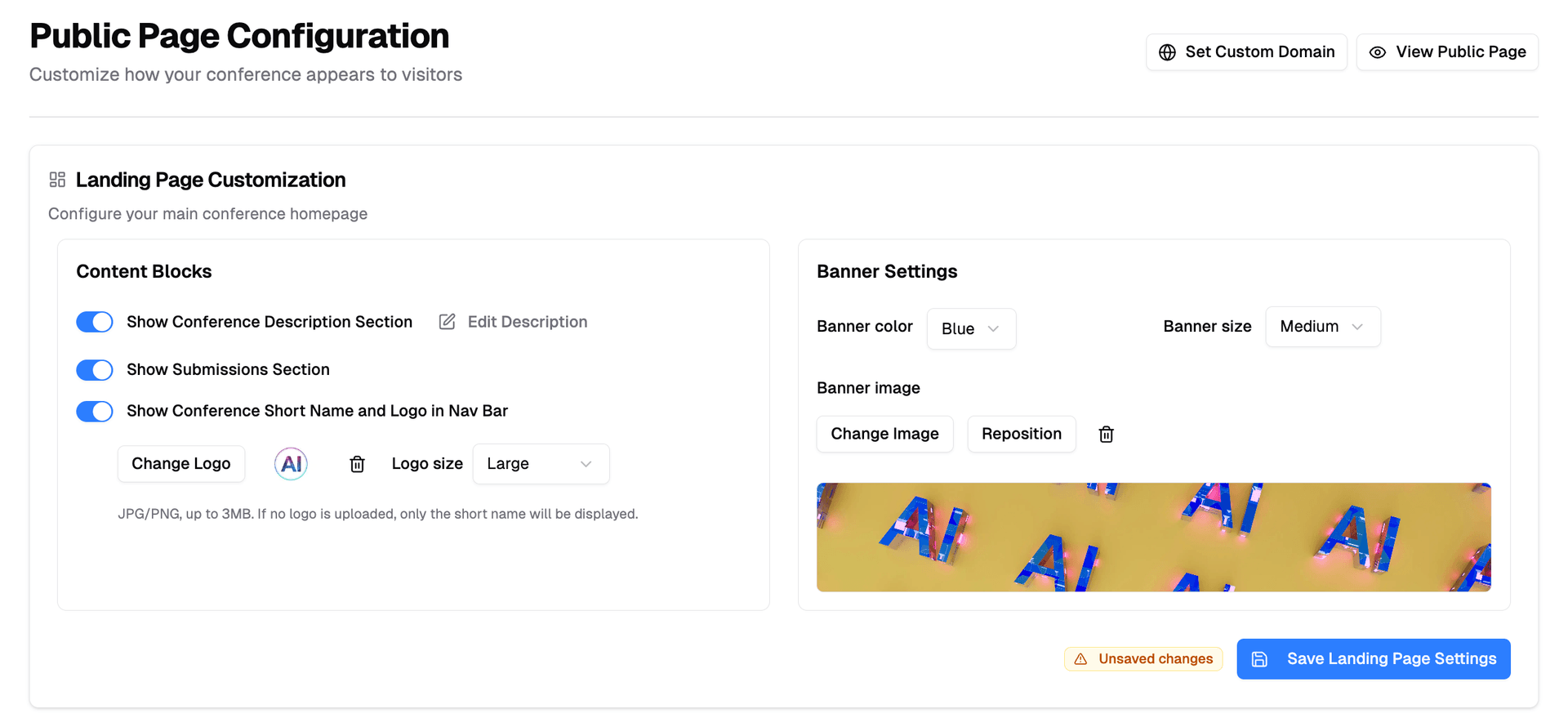This screenshot has height=727, width=1568.
Task: Disable Show Conference Description Section
Action: coord(94,321)
